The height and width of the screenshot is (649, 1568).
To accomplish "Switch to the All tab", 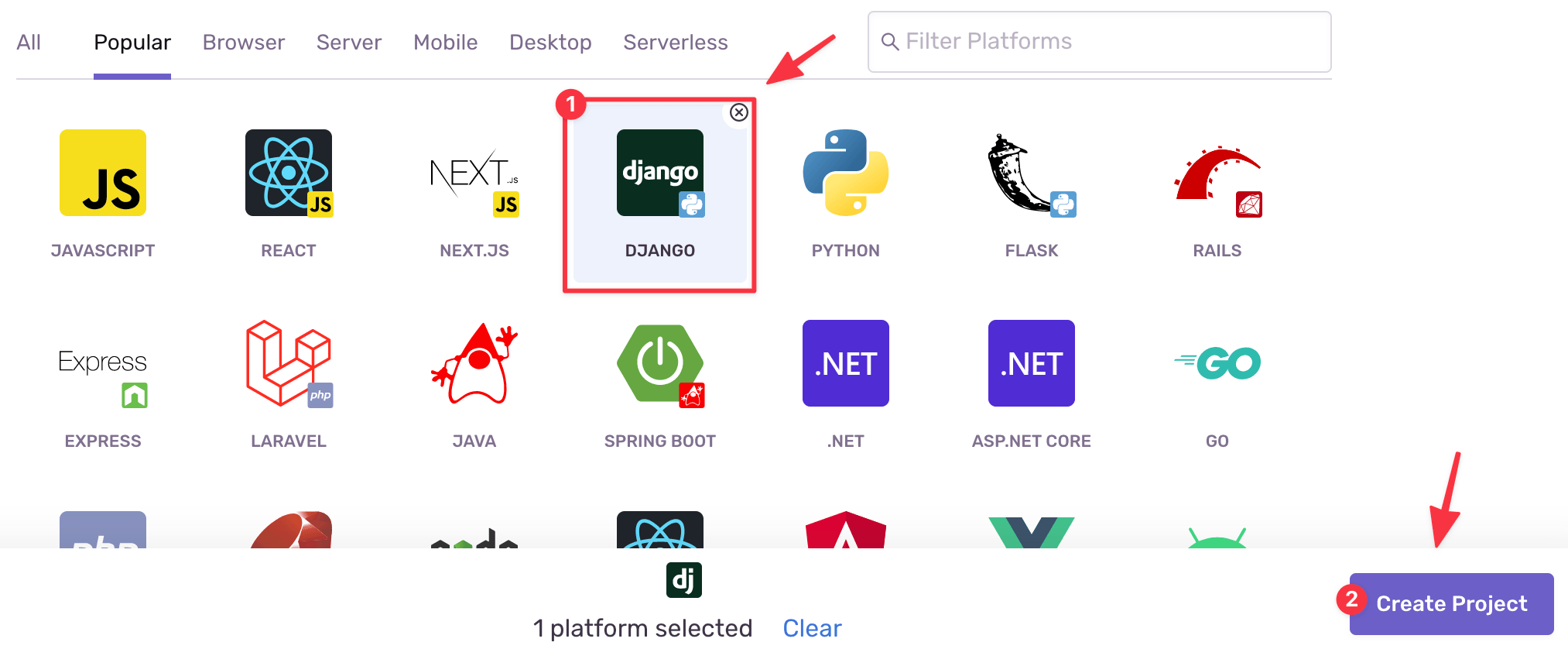I will 29,42.
